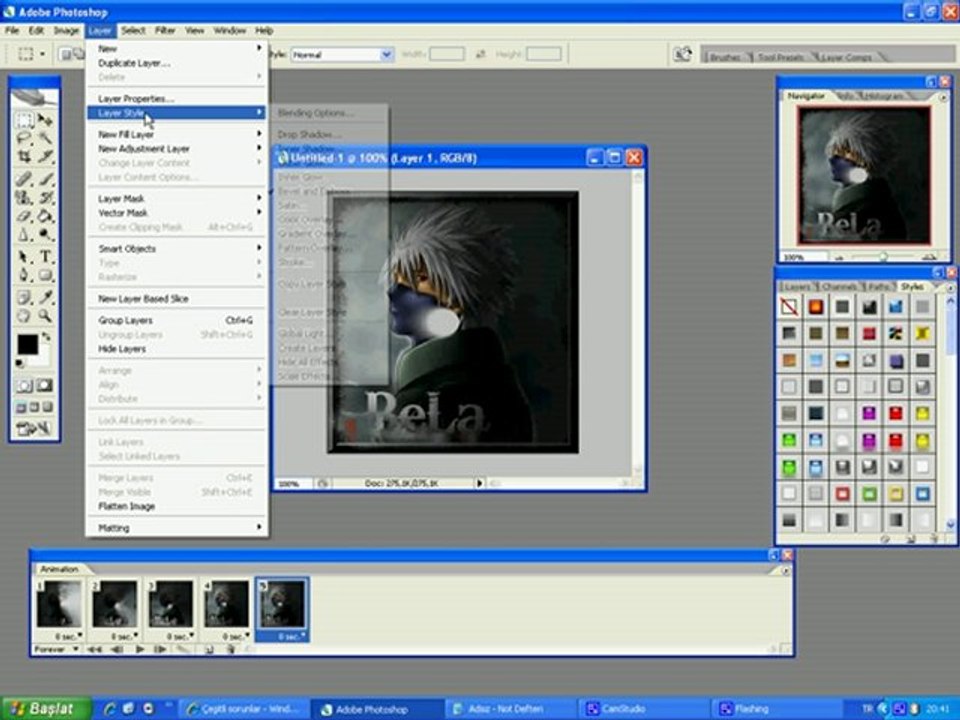Select the Notes tool
Viewport: 960px width, 720px height.
(24, 298)
